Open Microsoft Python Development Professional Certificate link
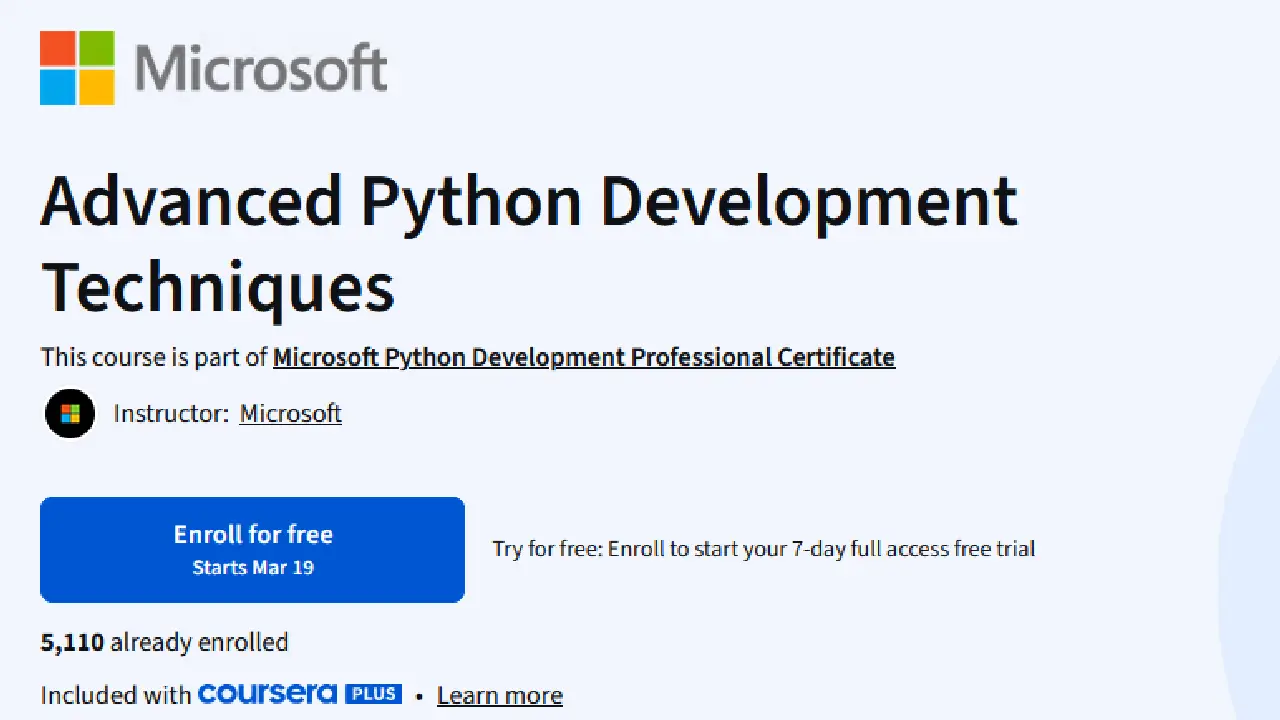This screenshot has height=720, width=1280. (x=584, y=357)
